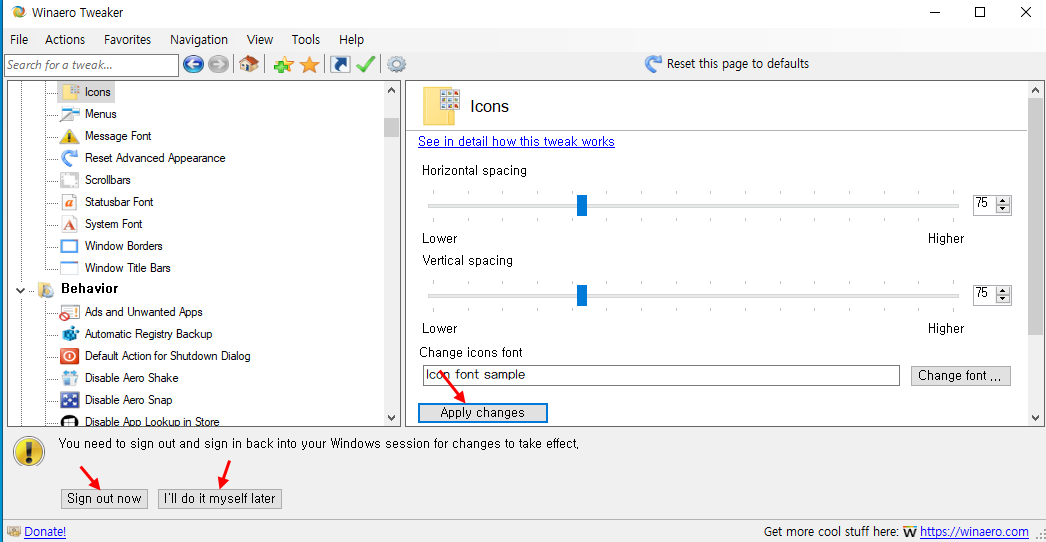Click the Statusbar Font icon
This screenshot has height=542, width=1046.
pyautogui.click(x=69, y=202)
